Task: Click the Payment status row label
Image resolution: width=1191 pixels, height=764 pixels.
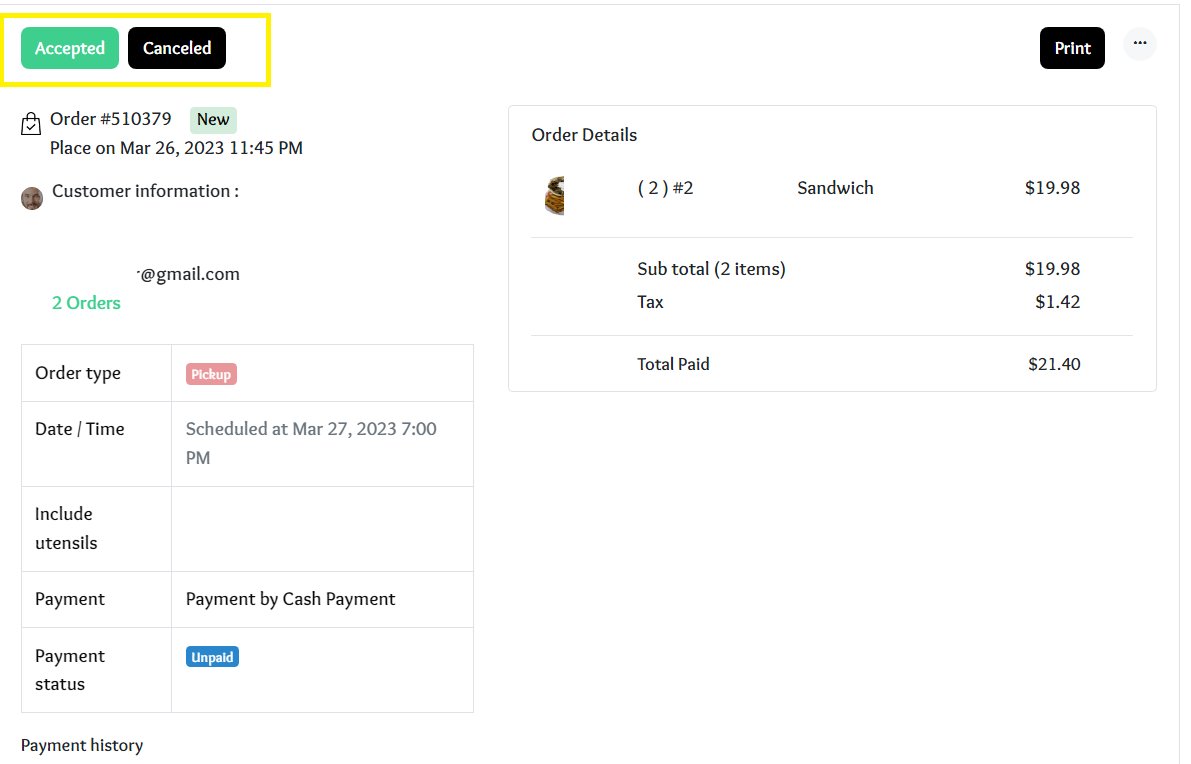Action: coord(70,669)
